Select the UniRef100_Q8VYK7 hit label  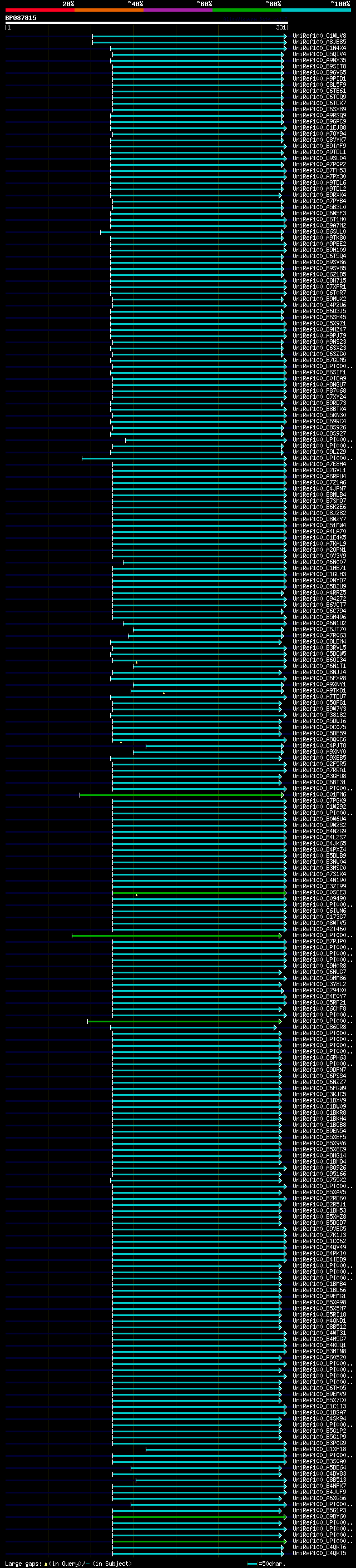click(x=319, y=140)
